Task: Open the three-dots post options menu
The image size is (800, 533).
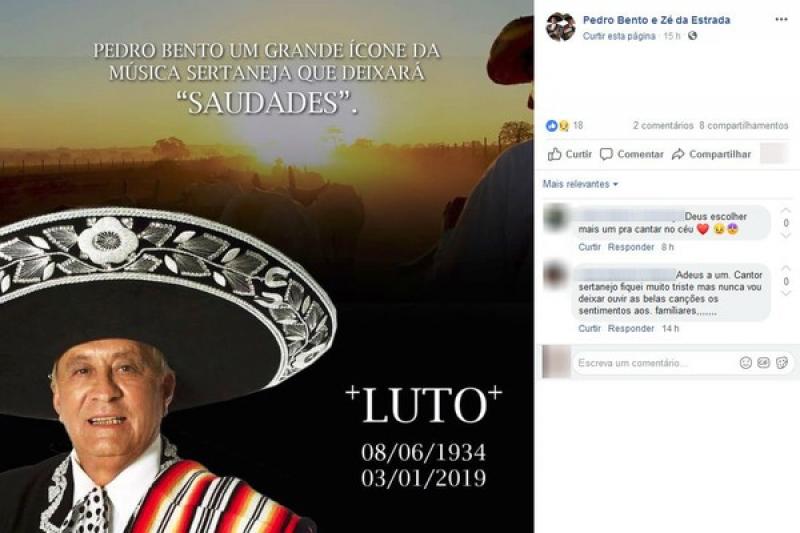Action: tap(781, 19)
